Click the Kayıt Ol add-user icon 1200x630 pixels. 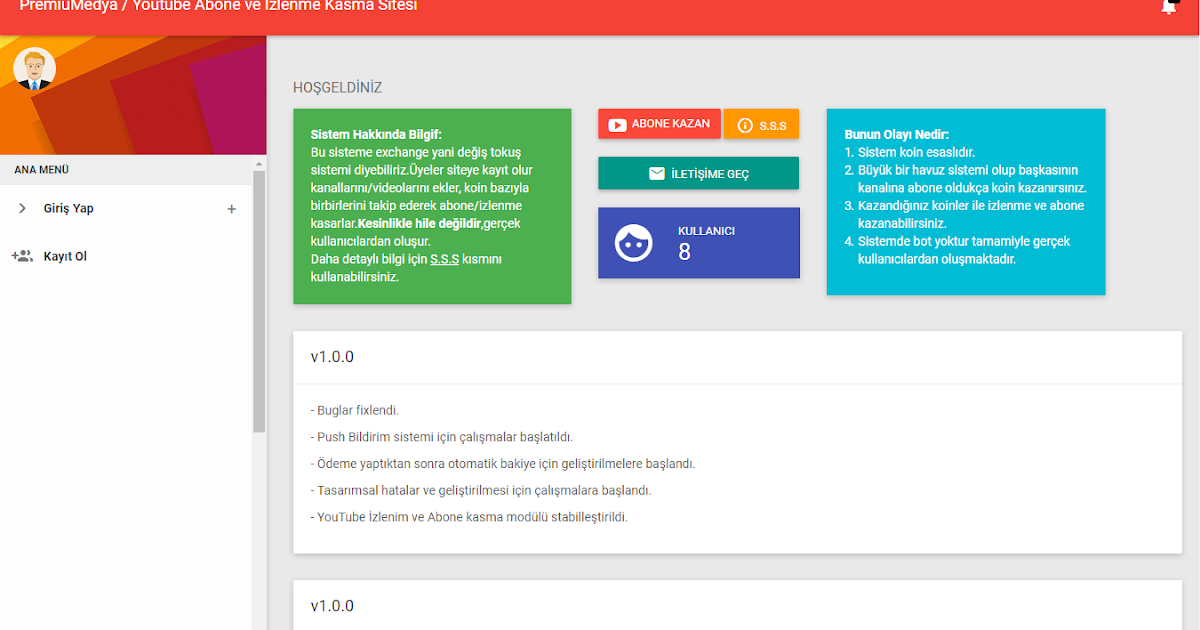click(22, 256)
